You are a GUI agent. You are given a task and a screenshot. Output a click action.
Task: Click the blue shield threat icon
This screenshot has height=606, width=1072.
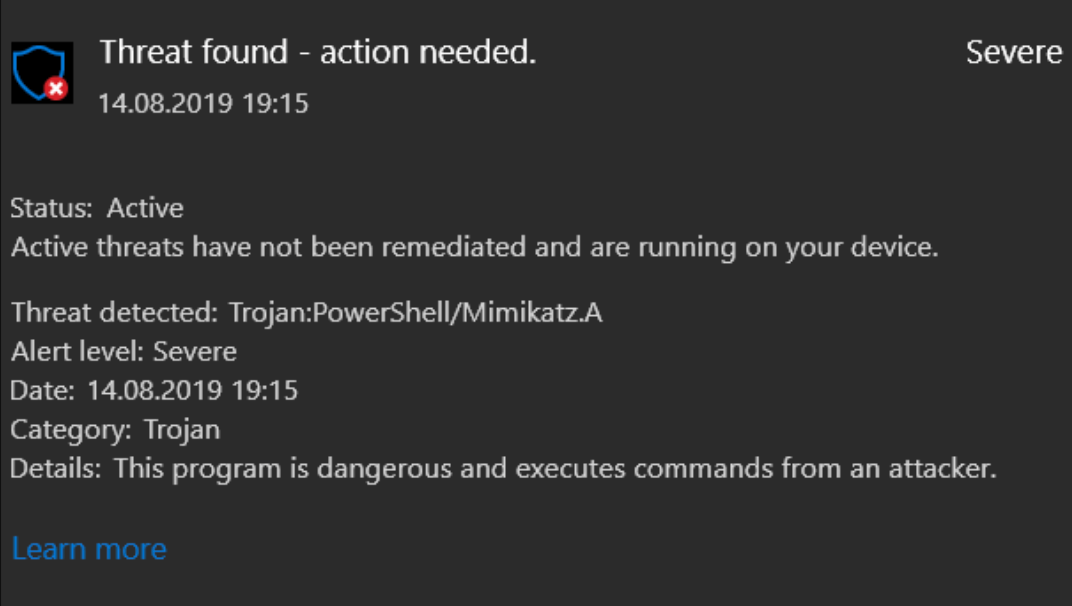(39, 70)
